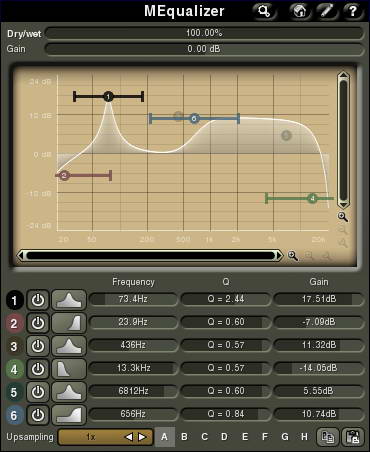Click band 2 gain -7.09dB field

tap(319, 322)
